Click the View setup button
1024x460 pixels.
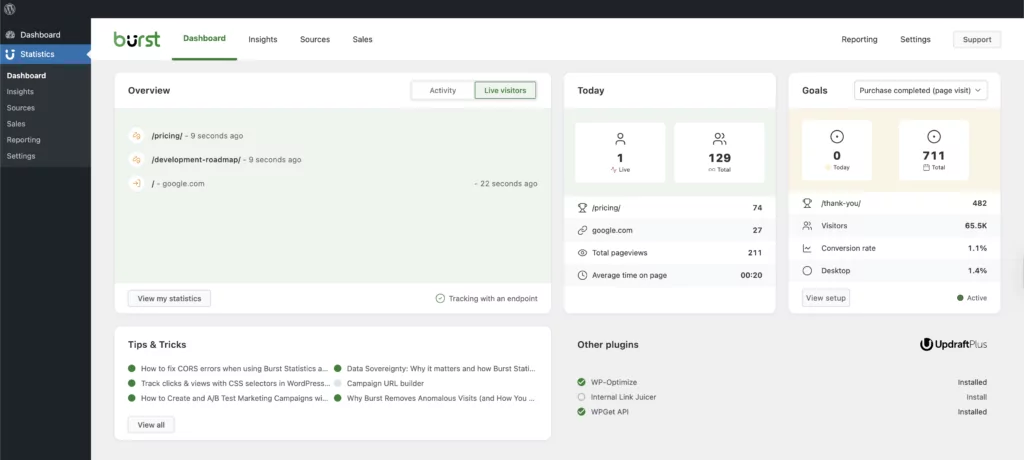[825, 298]
